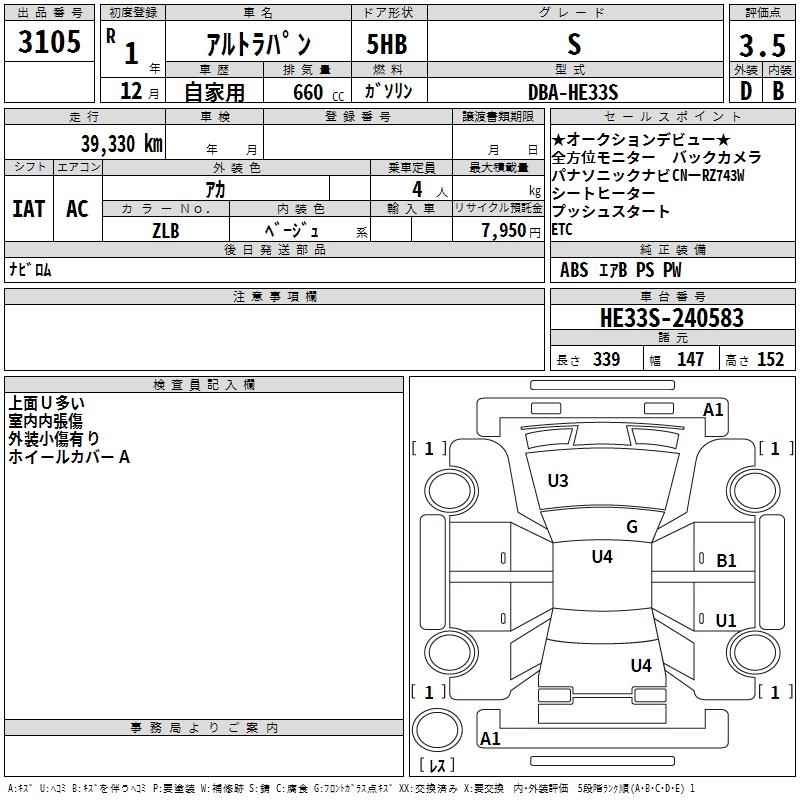Click interior color ベージュ
The image size is (800, 800).
tap(292, 230)
